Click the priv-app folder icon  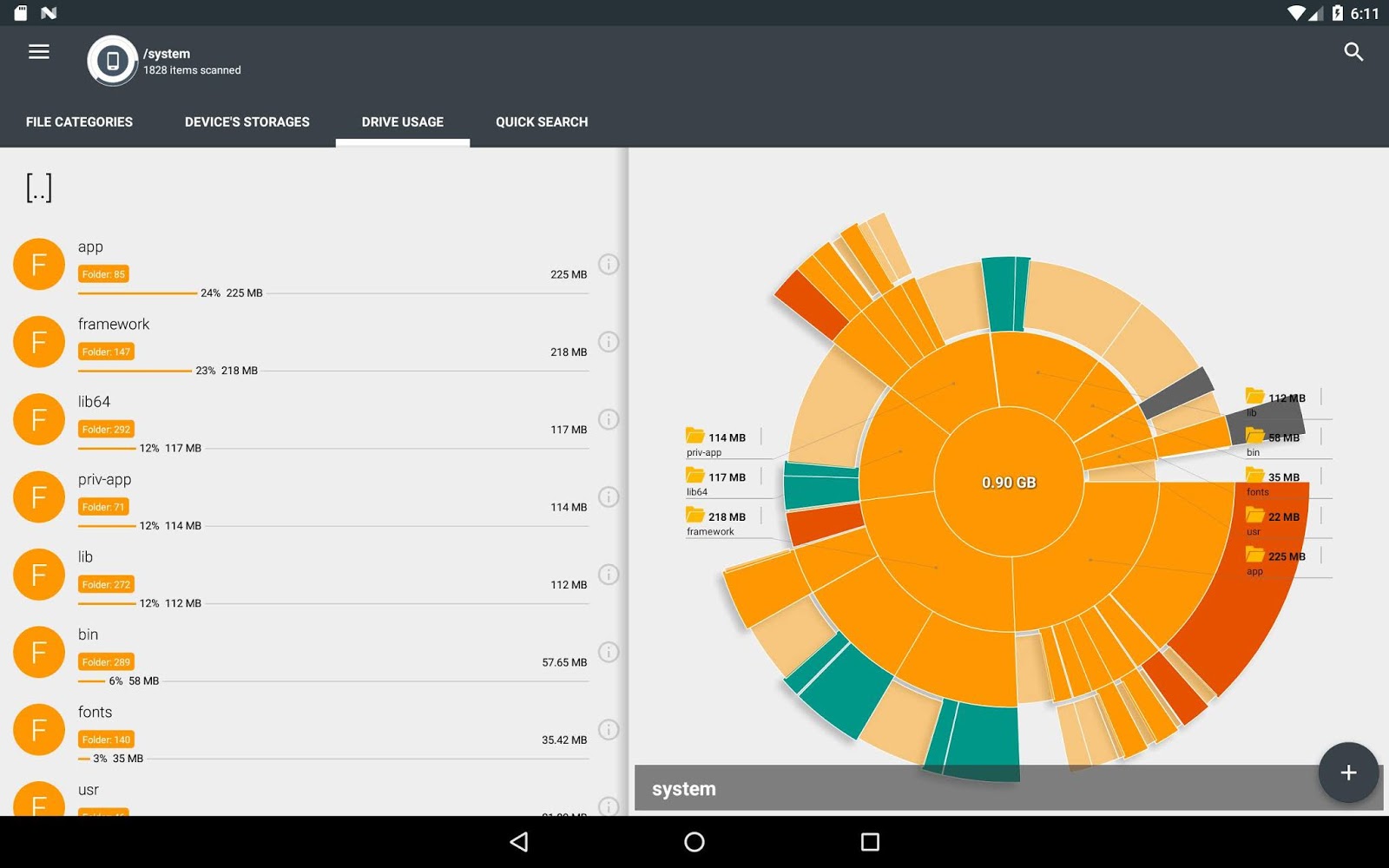pyautogui.click(x=38, y=496)
